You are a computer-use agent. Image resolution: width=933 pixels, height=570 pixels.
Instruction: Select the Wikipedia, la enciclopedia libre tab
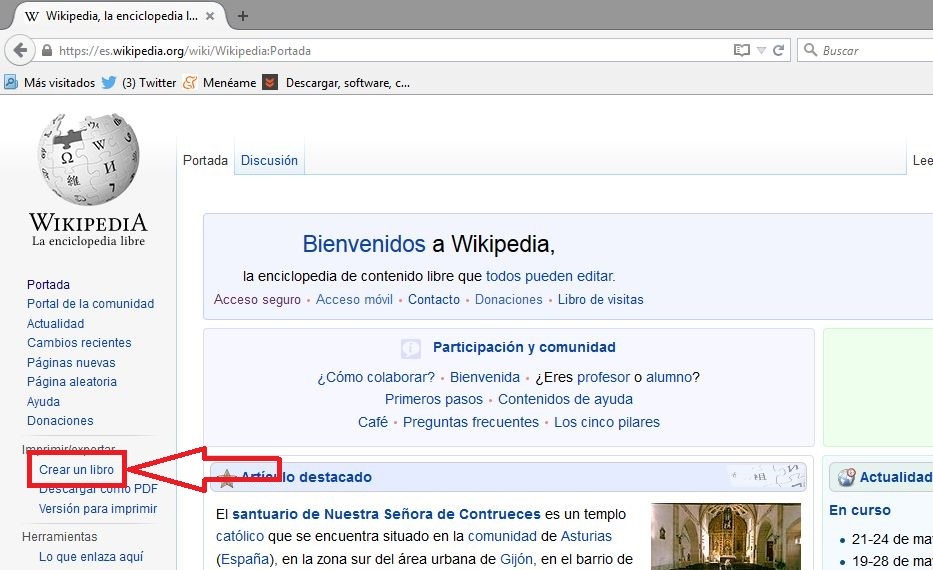coord(119,16)
